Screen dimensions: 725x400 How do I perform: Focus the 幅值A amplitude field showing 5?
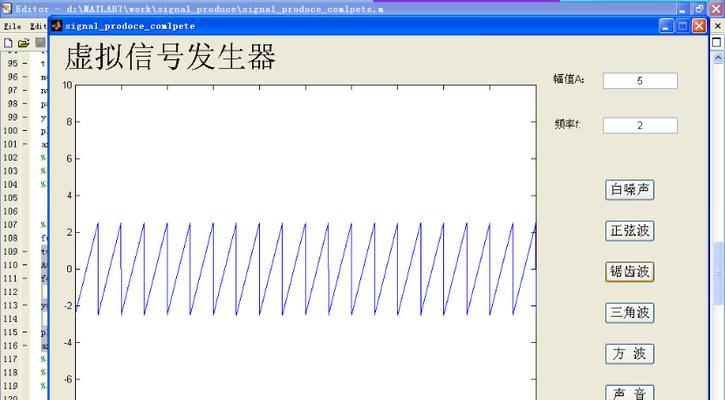tap(640, 81)
